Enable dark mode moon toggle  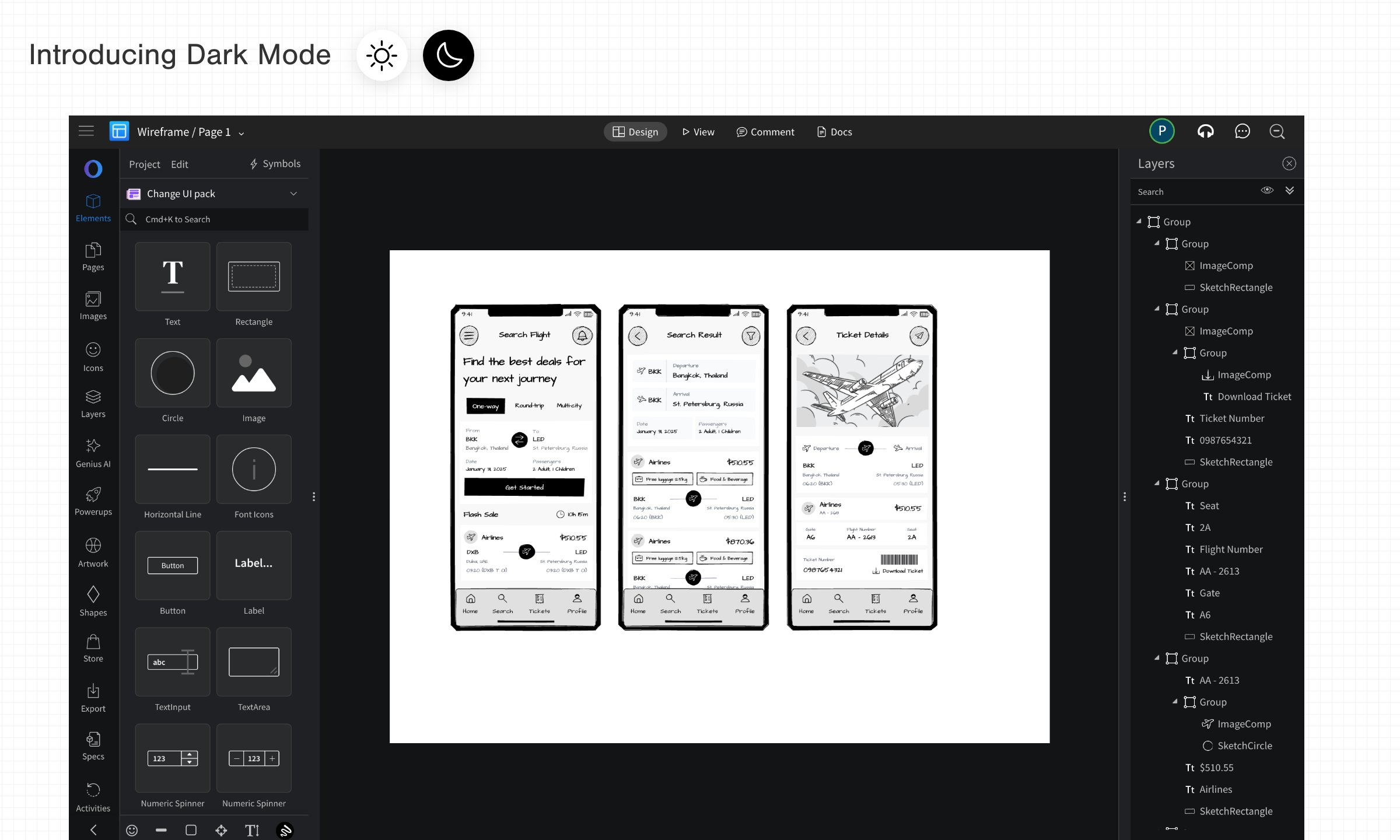coord(448,55)
